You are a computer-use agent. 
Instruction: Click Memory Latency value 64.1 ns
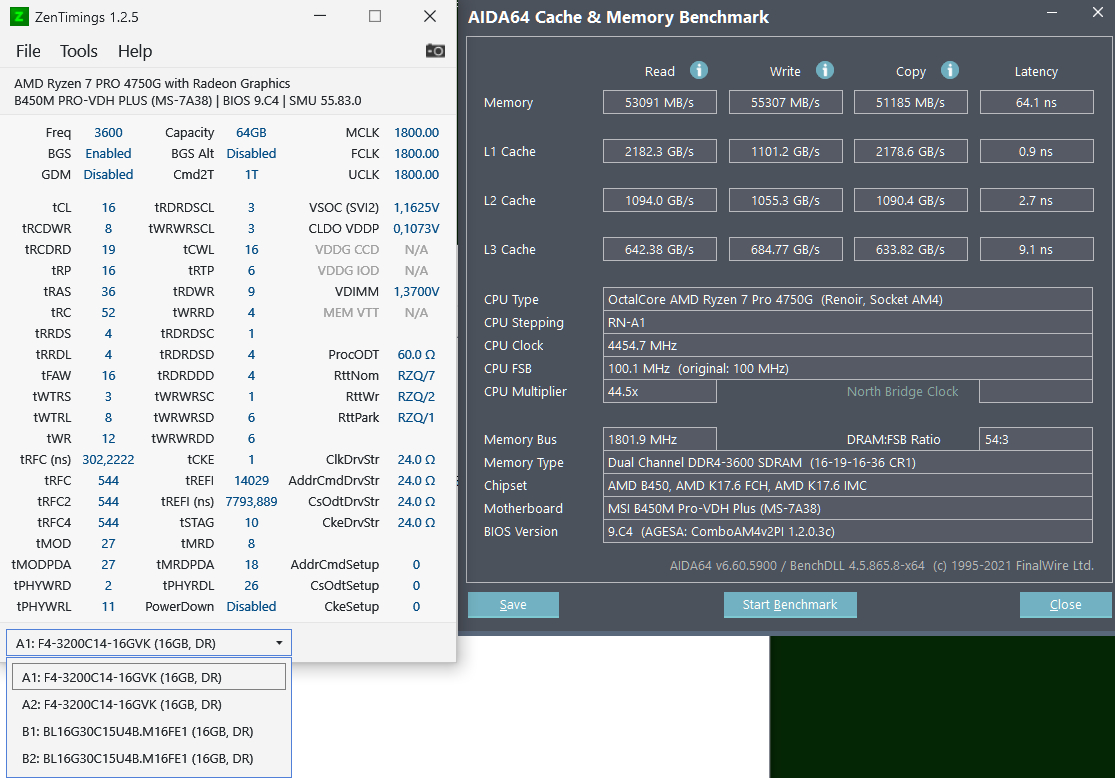pos(1036,102)
